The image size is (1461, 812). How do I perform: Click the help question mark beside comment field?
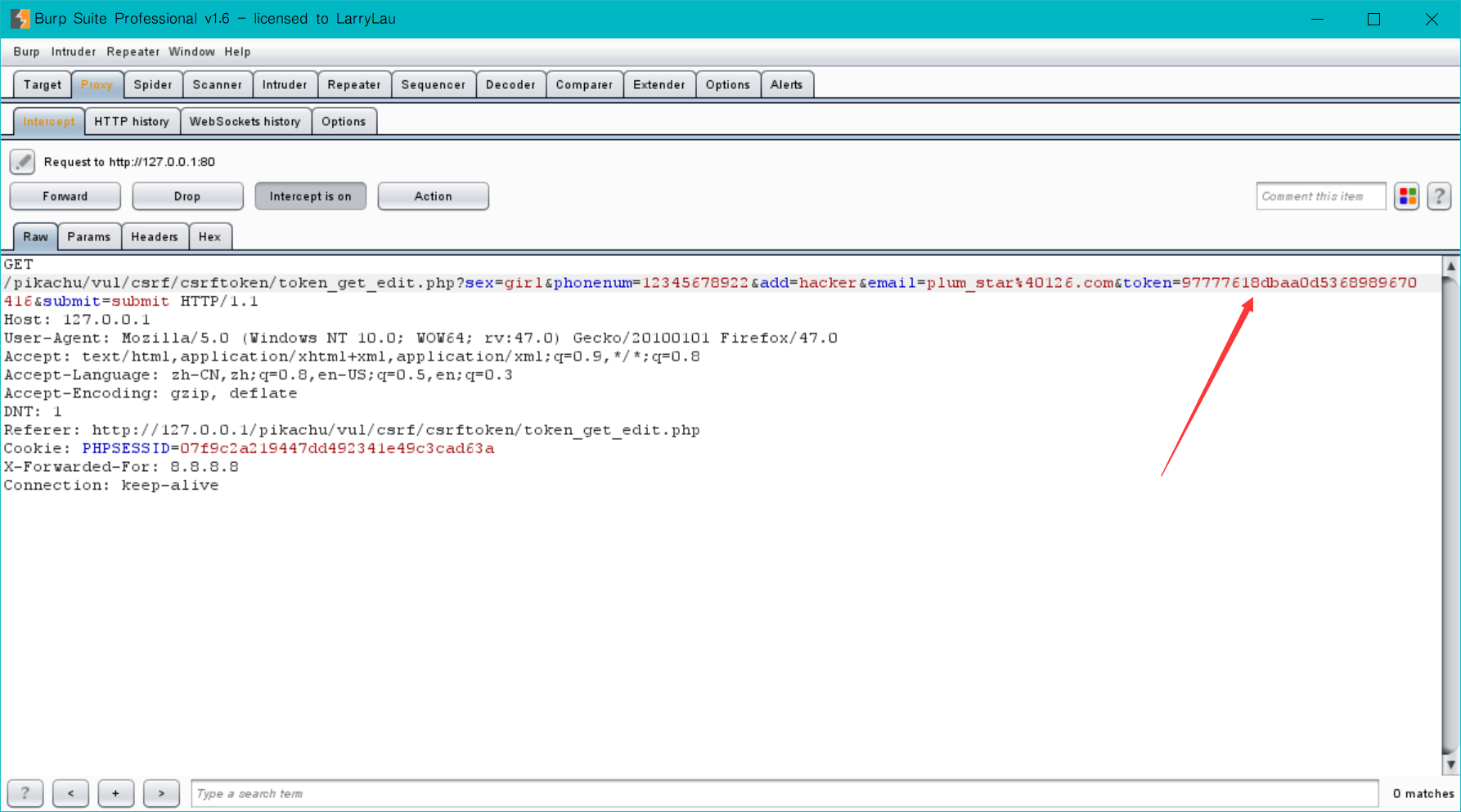pyautogui.click(x=1439, y=196)
